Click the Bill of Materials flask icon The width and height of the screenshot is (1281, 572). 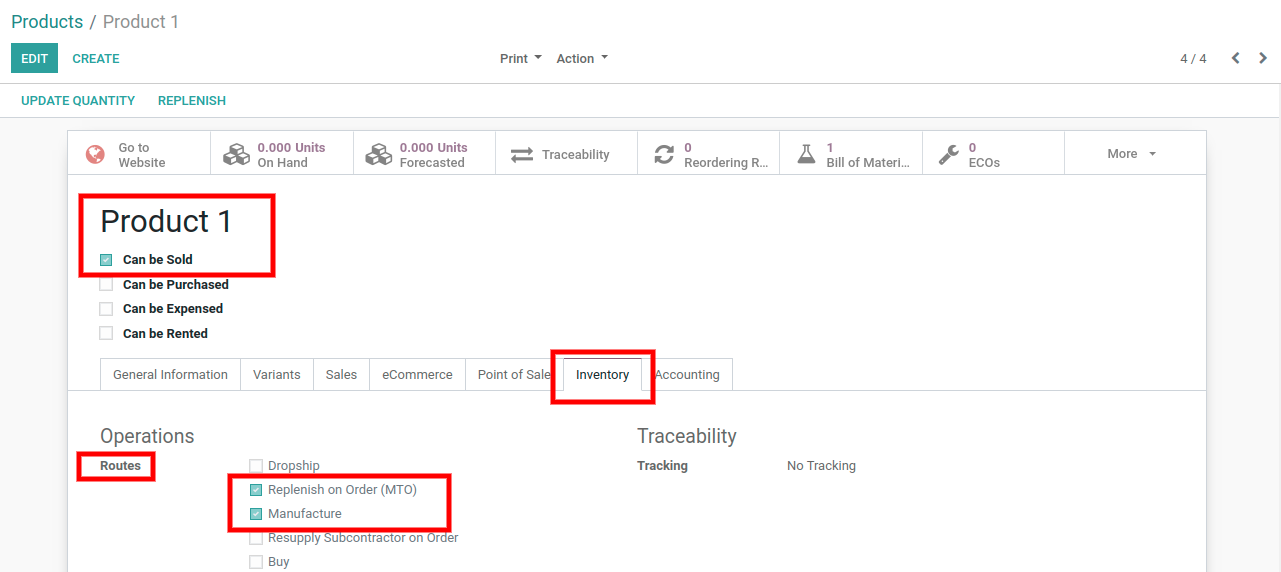pos(806,154)
